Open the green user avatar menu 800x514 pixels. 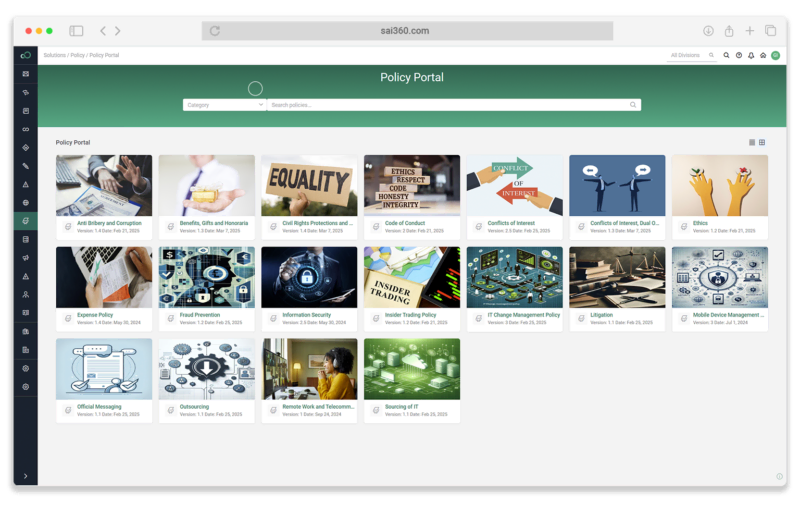[775, 56]
